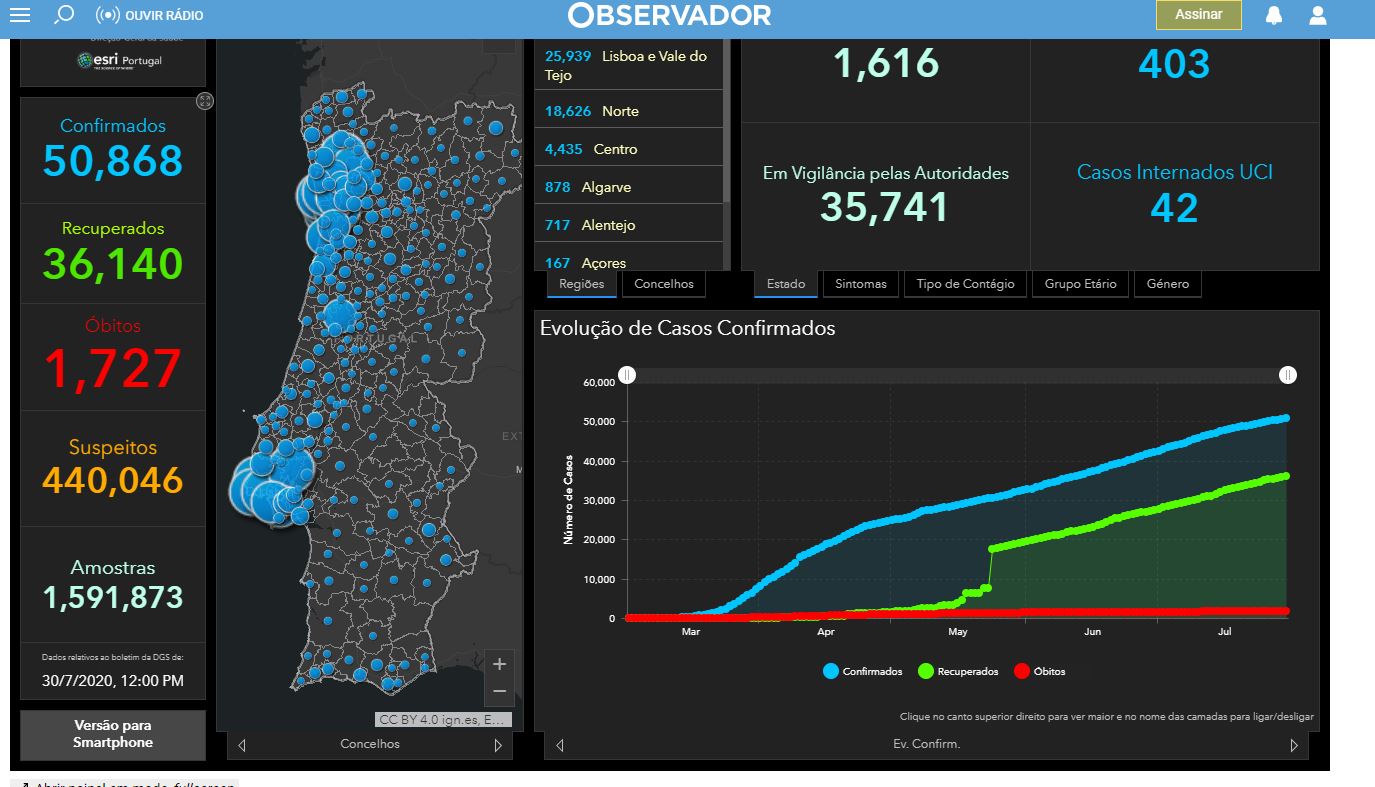Image resolution: width=1375 pixels, height=787 pixels.
Task: Open Versão para Smartphone
Action: [x=113, y=734]
